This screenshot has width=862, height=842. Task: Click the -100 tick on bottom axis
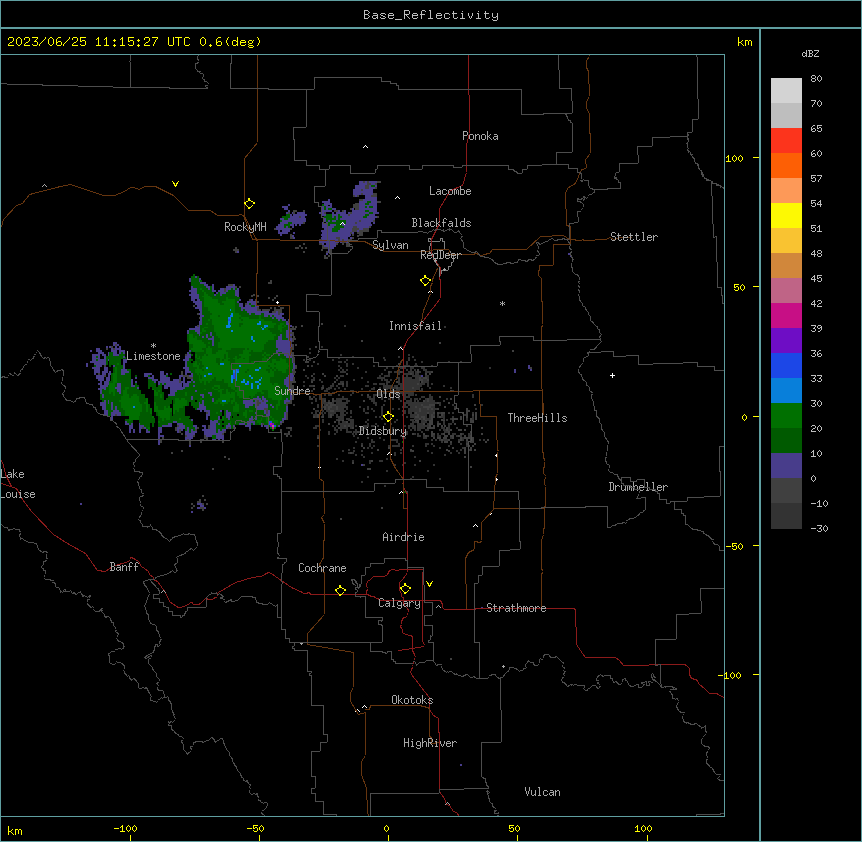[125, 828]
